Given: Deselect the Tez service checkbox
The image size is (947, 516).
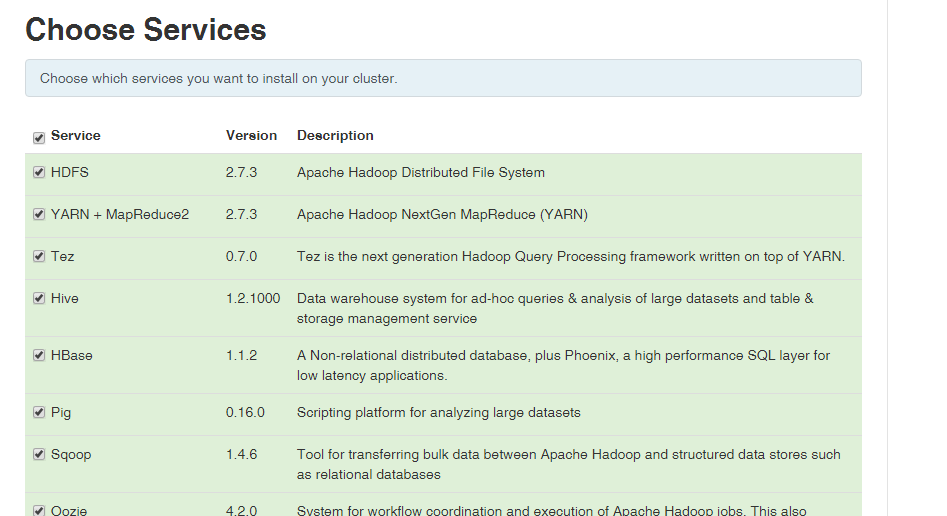Looking at the screenshot, I should pyautogui.click(x=39, y=256).
